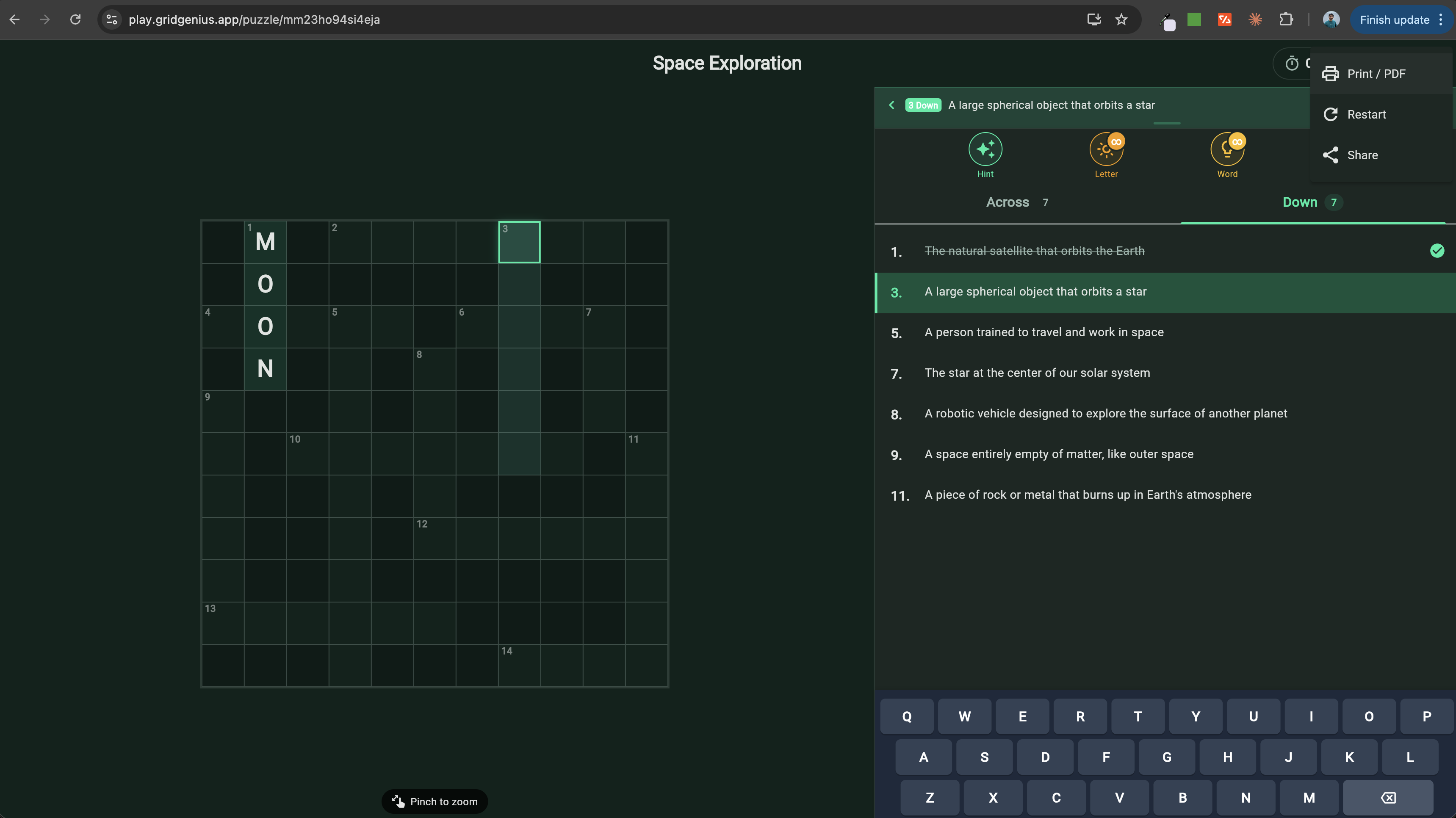Open the browser extensions puzzle icon

[x=1286, y=20]
